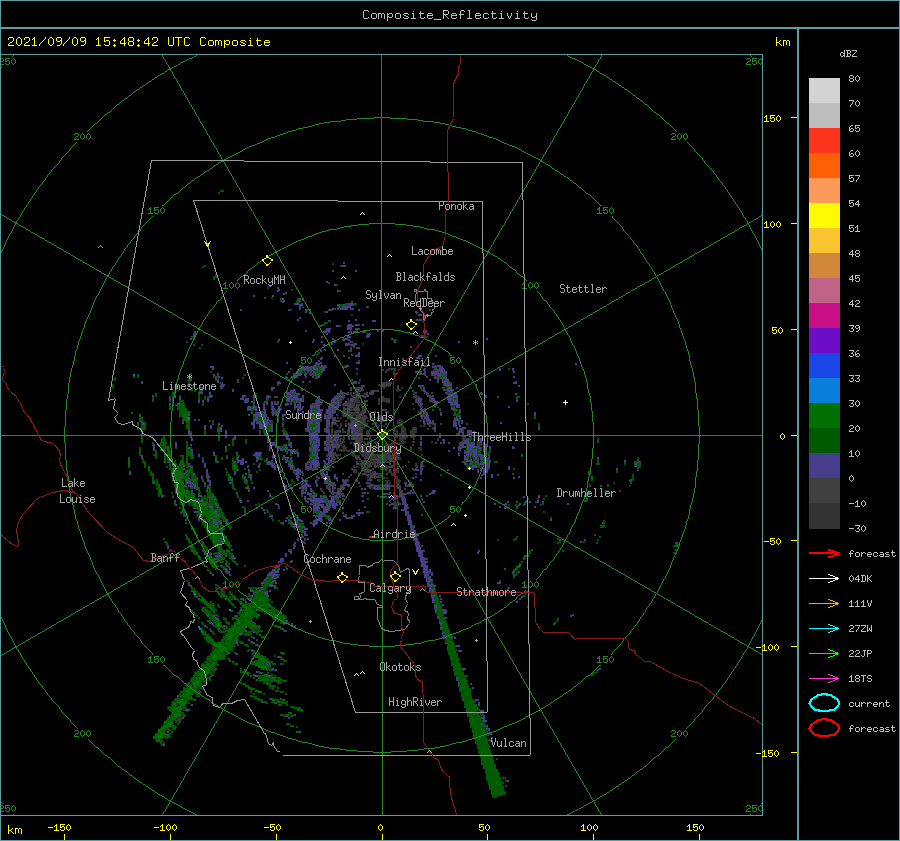
Task: Click the RockyMH label
Action: coord(264,280)
